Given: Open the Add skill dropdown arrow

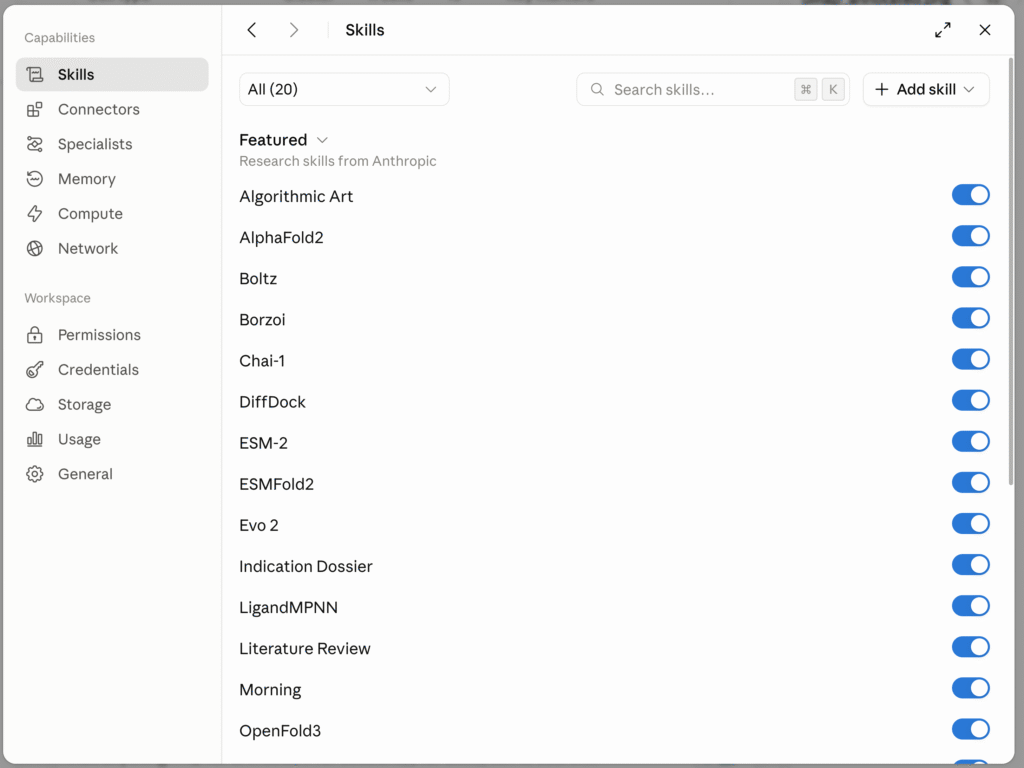Looking at the screenshot, I should point(969,89).
